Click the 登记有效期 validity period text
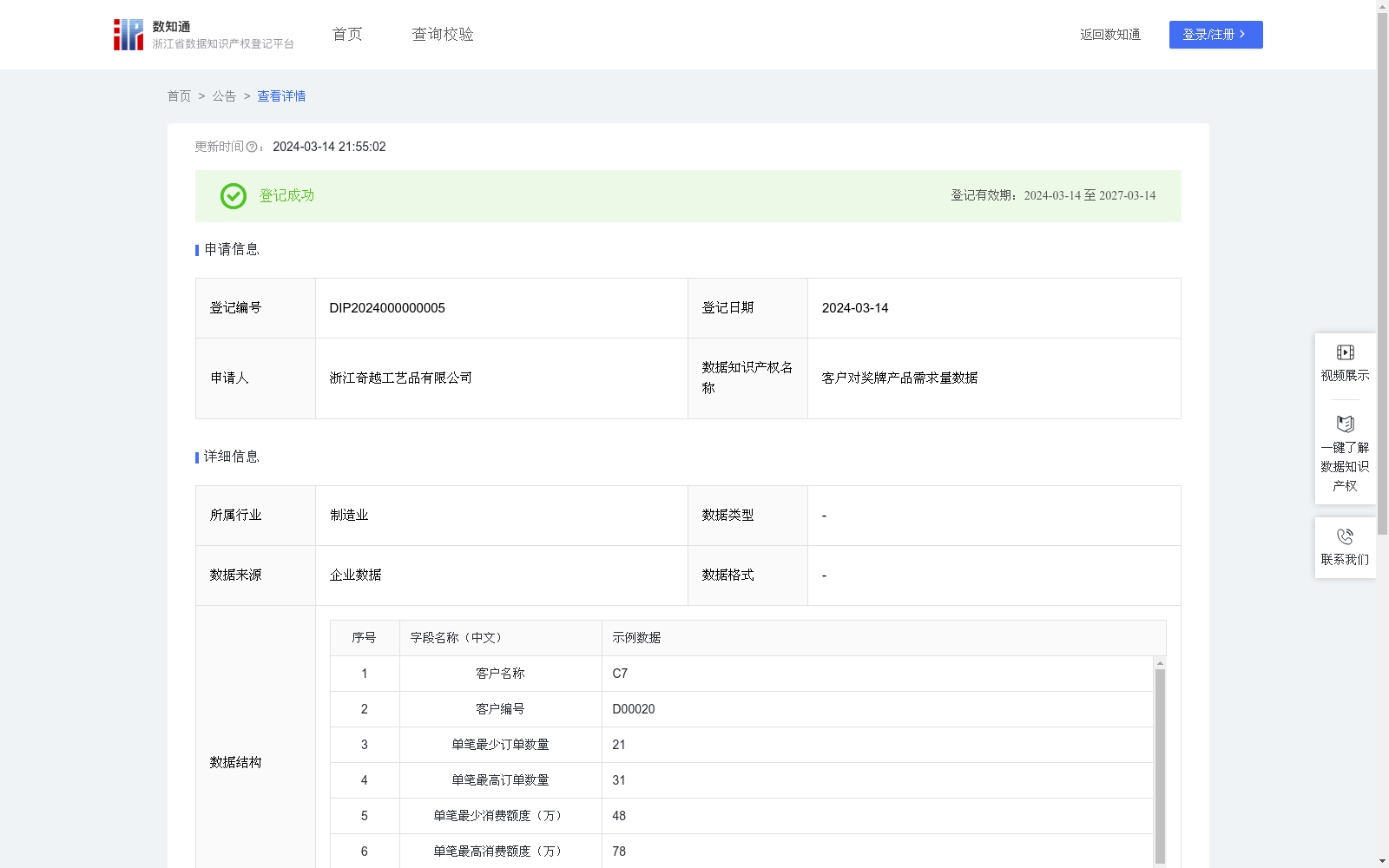The width and height of the screenshot is (1389, 868). [1053, 196]
